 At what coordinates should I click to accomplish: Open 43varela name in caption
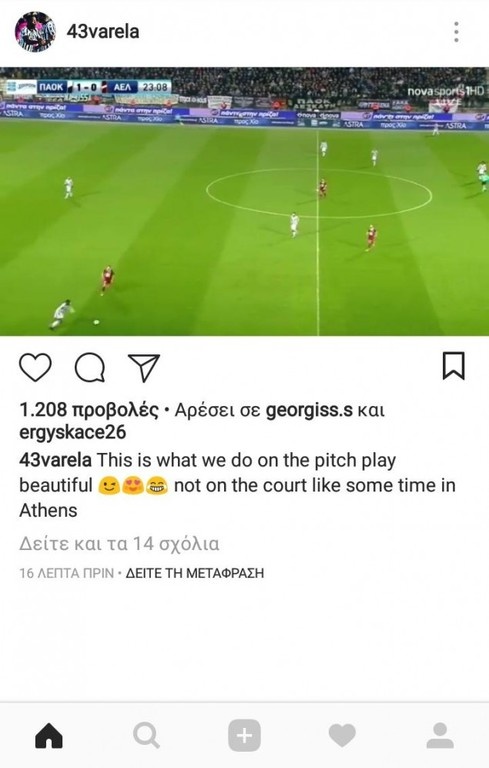point(55,460)
